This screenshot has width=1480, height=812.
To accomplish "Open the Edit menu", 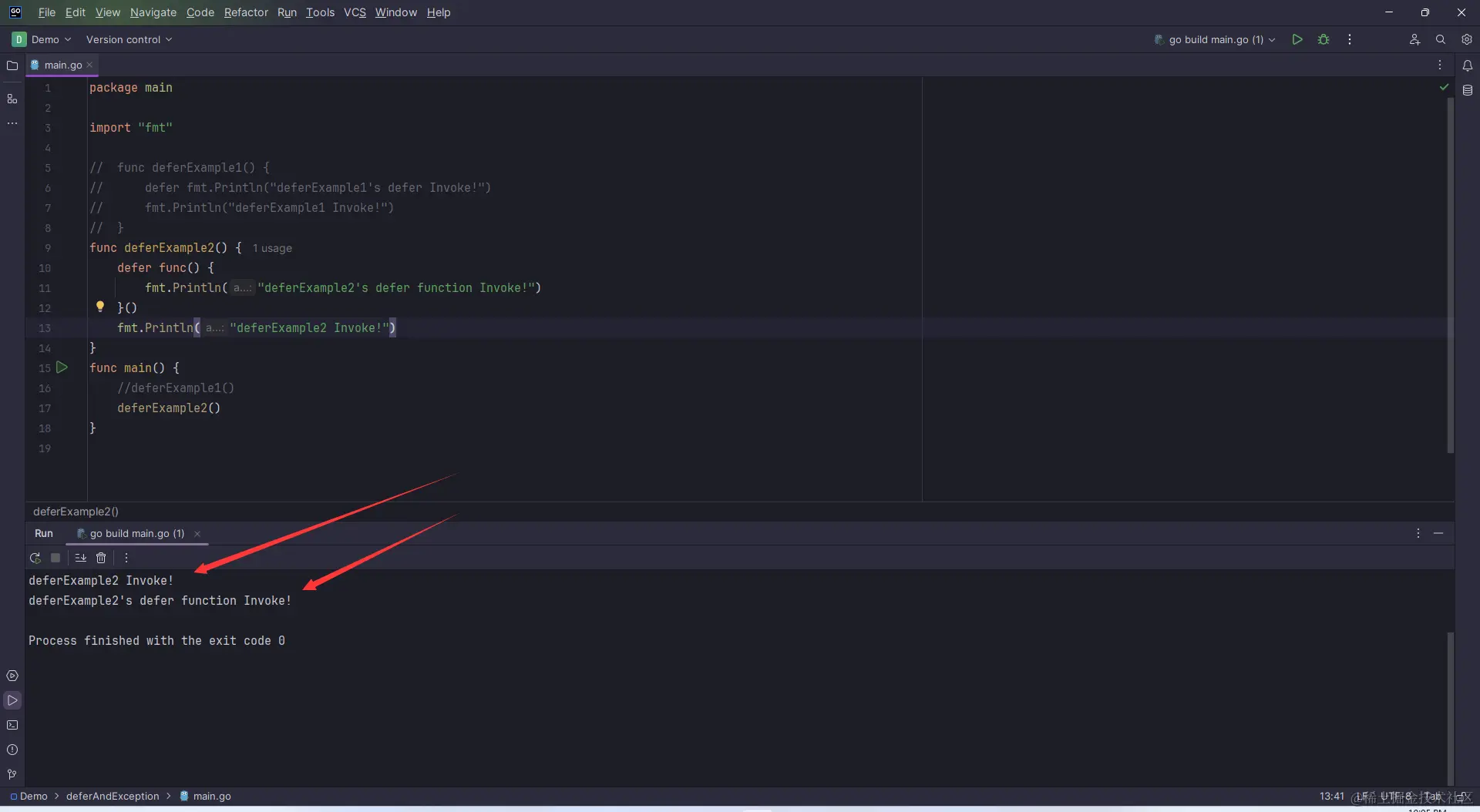I will [76, 12].
